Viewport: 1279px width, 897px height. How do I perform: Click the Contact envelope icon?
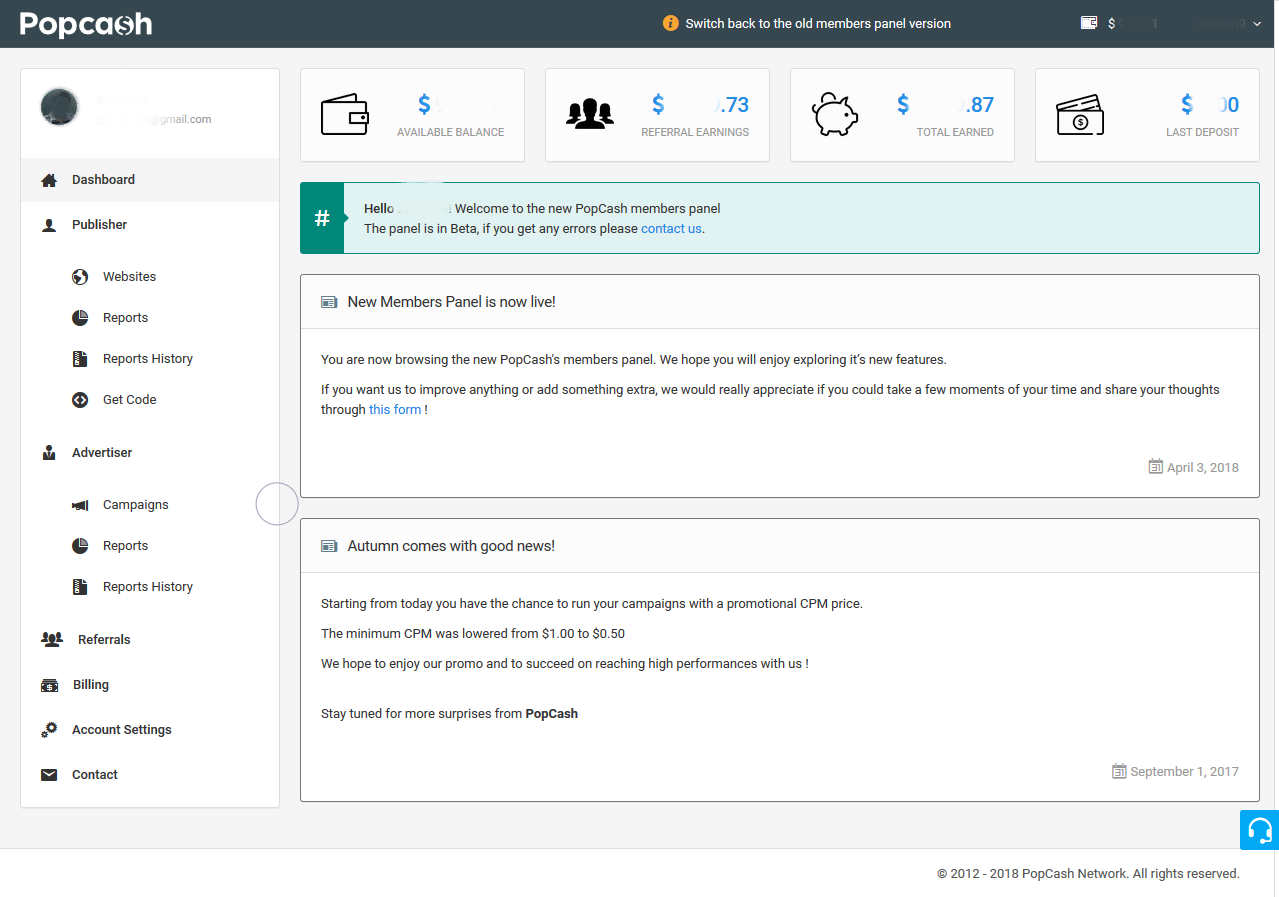pos(49,775)
